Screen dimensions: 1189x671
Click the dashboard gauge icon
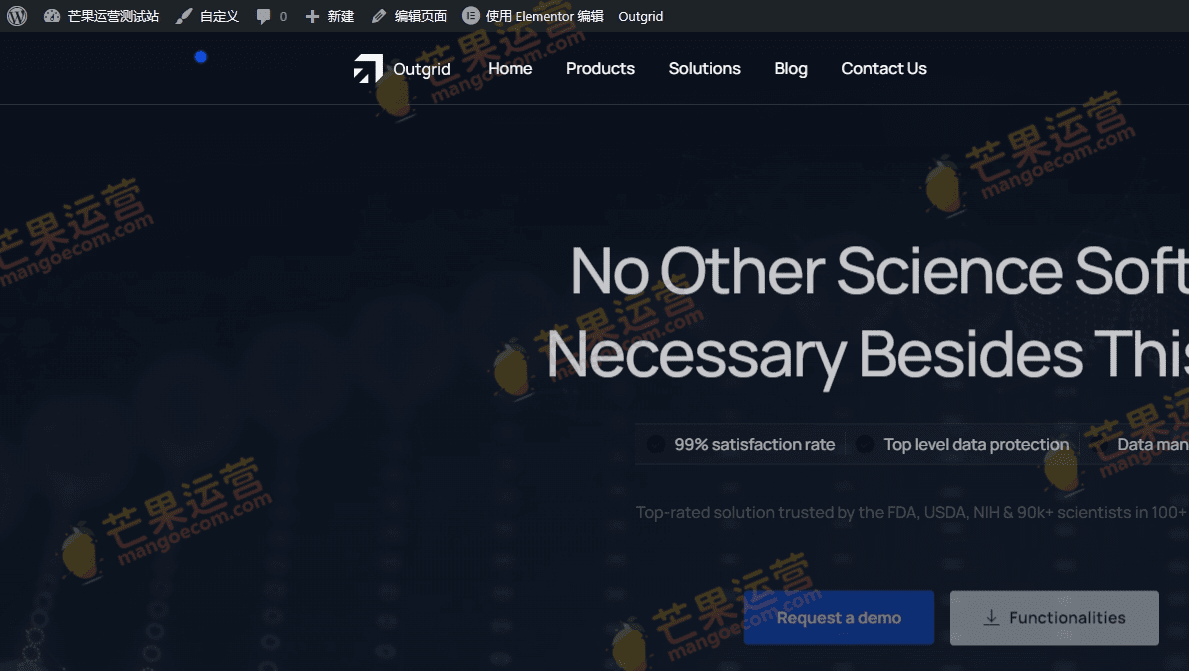point(52,16)
